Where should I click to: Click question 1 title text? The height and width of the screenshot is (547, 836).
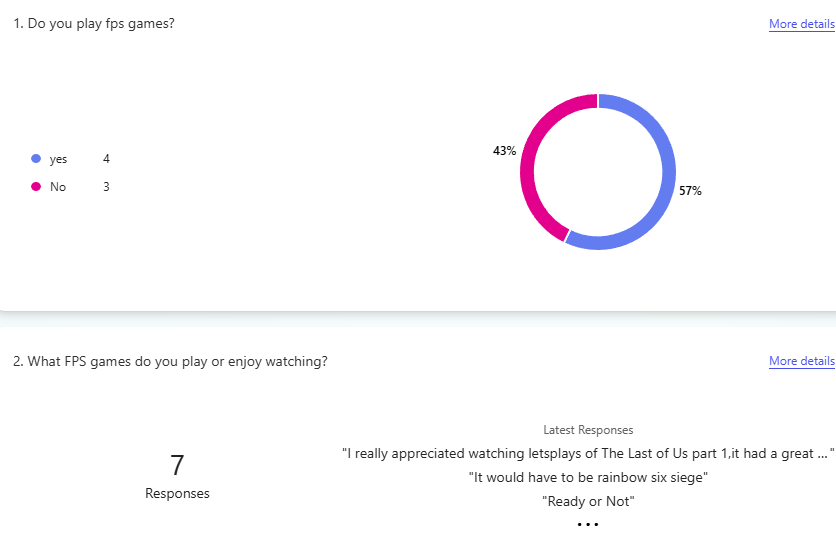pos(94,23)
